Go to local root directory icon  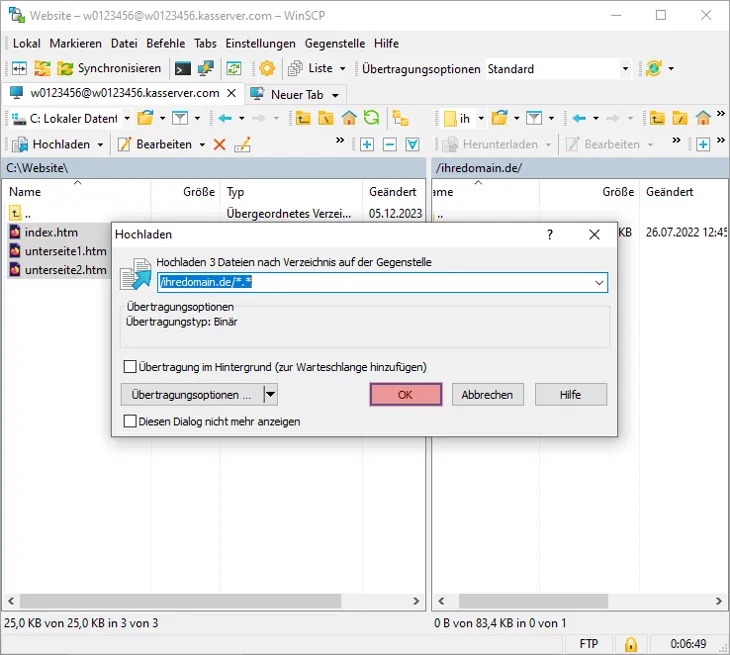pos(325,119)
